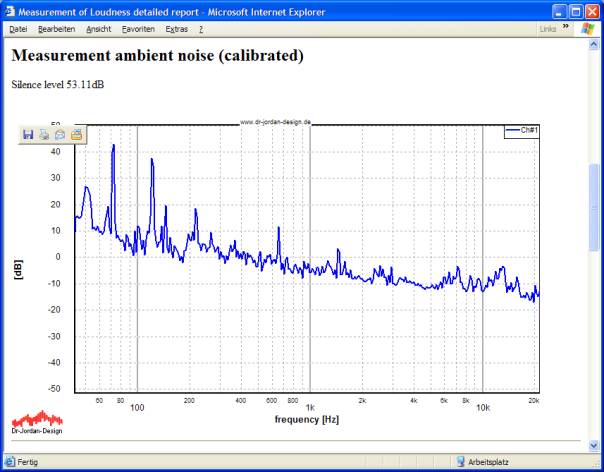
Task: Click the Arbeitsplatz zone icon in status bar
Action: 461,462
